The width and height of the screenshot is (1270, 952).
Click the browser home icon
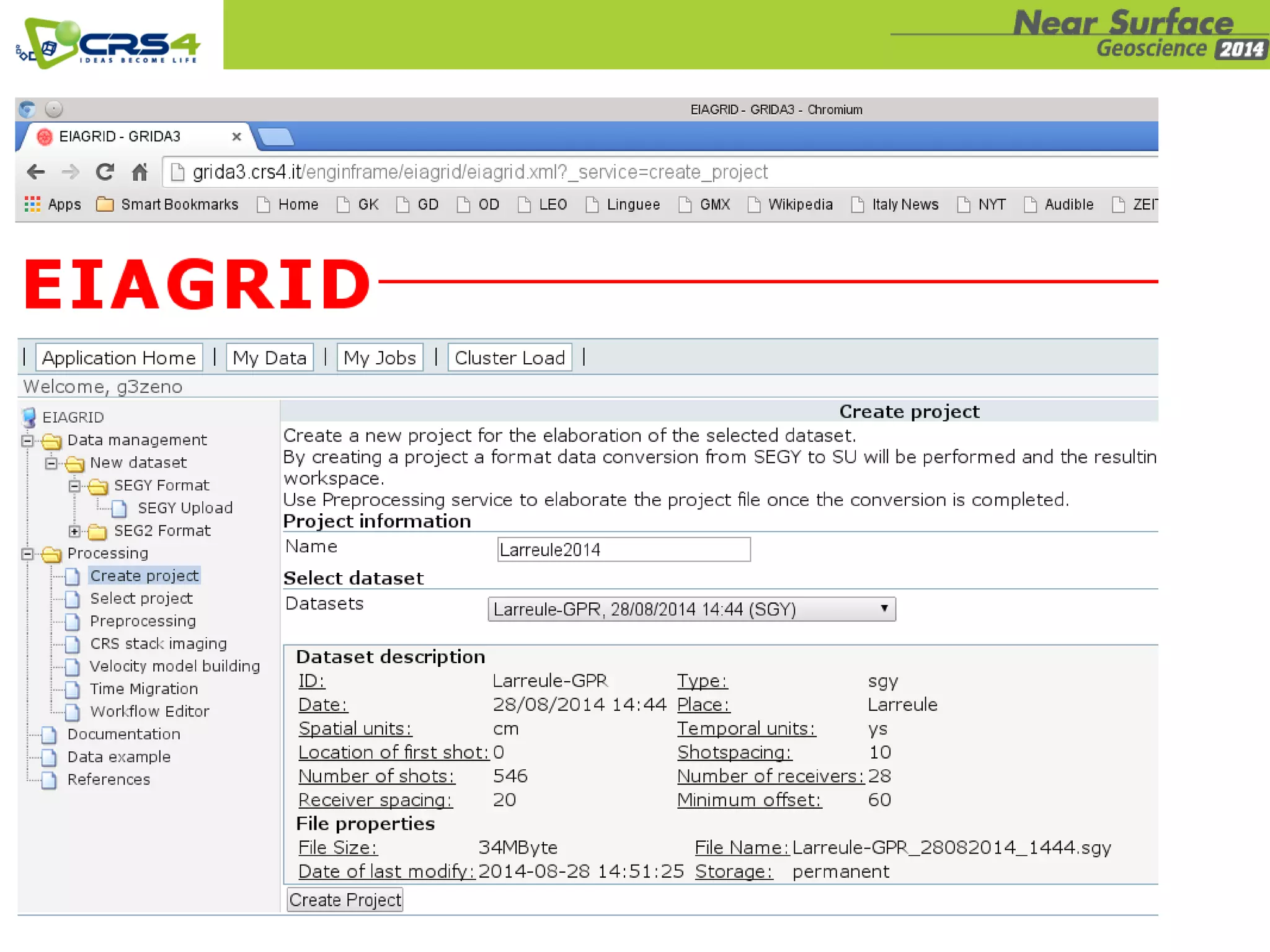click(x=140, y=172)
